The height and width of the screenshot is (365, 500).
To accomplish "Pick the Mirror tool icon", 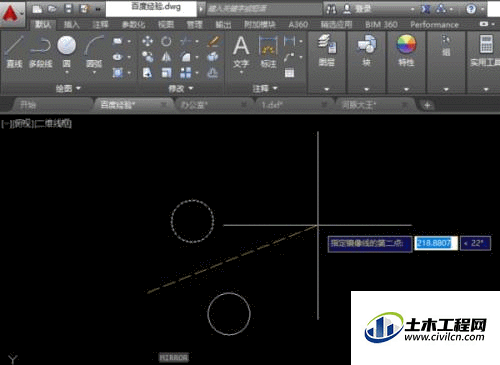I will tap(166, 57).
